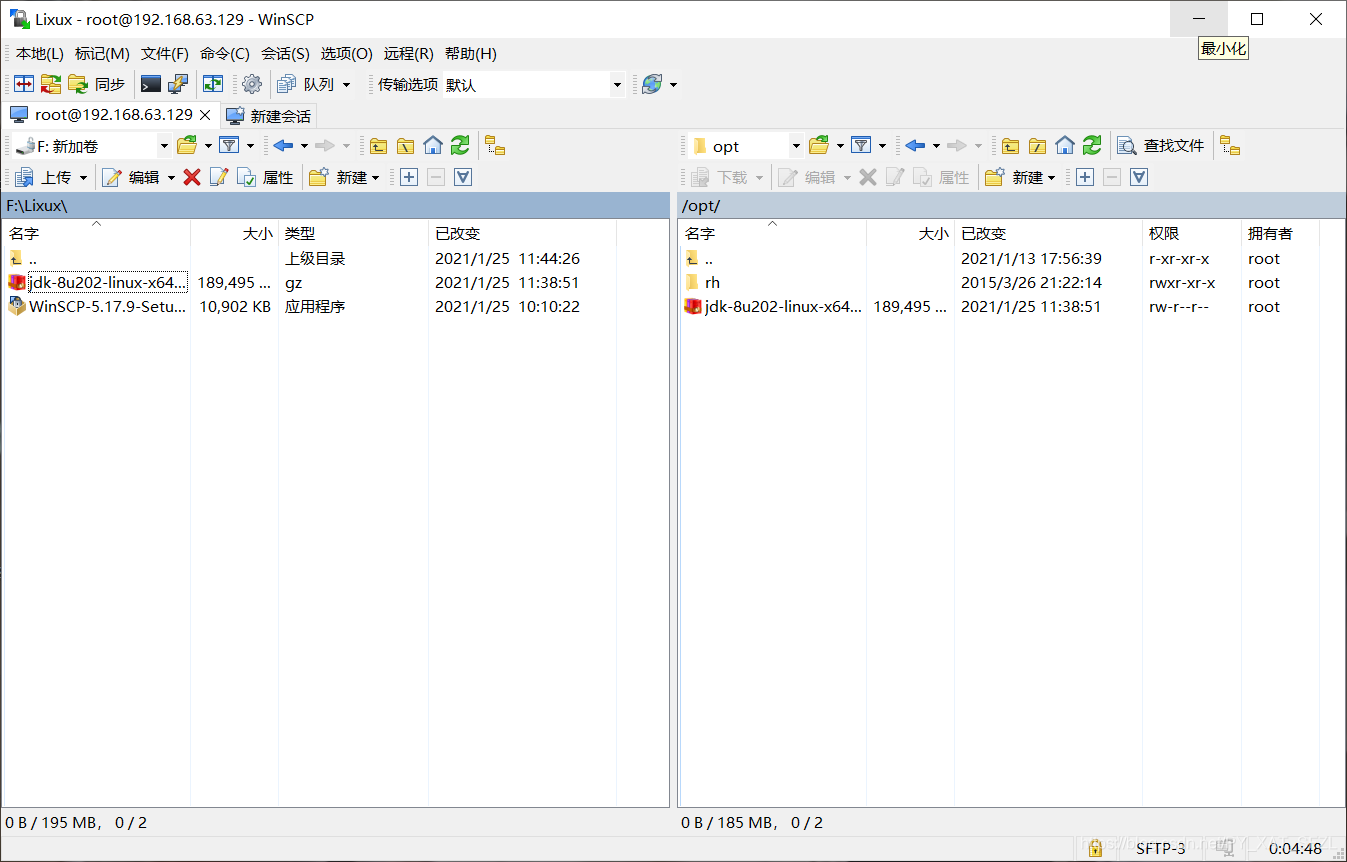This screenshot has height=862, width=1347.
Task: Click the local panel select all icon
Action: pyautogui.click(x=462, y=177)
